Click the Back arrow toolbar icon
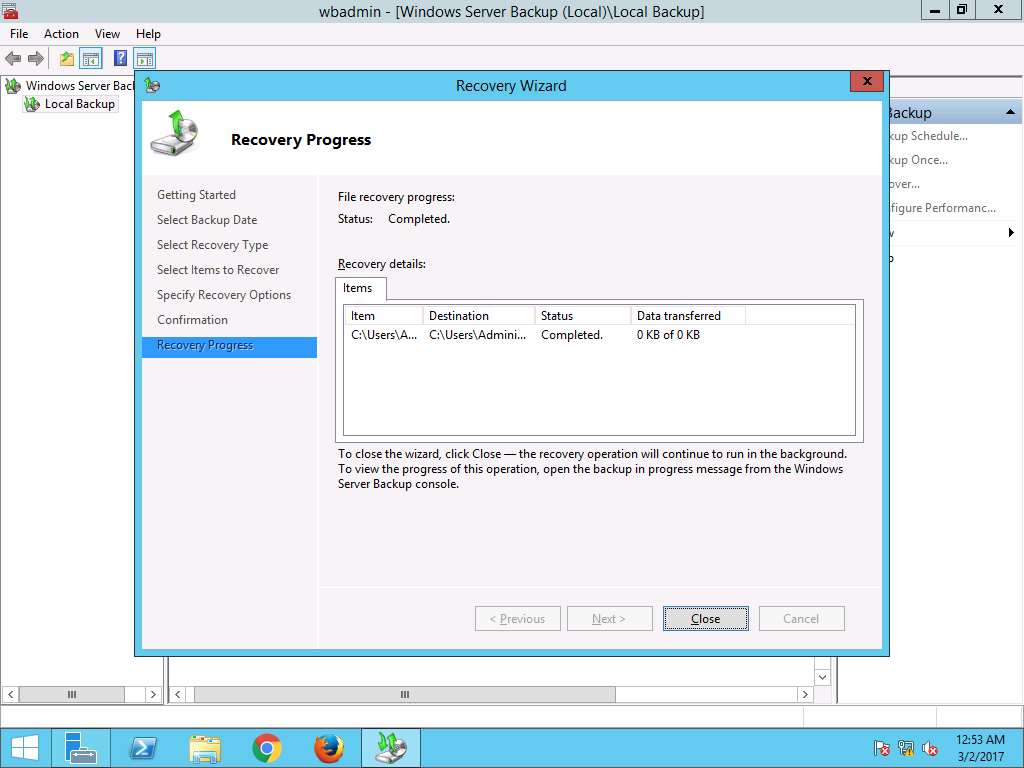The image size is (1024, 768). (x=13, y=59)
